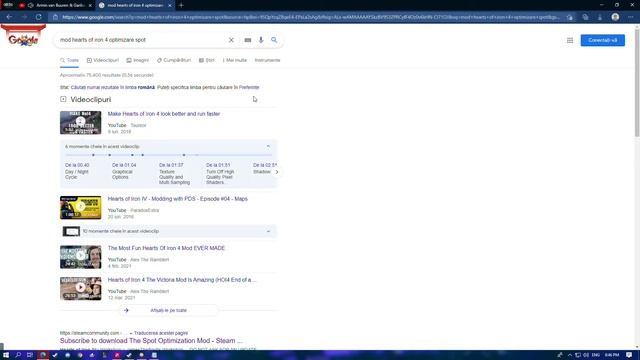Viewport: 640px width, 360px height.
Task: Open Windows Task View
Action: (x=30, y=355)
